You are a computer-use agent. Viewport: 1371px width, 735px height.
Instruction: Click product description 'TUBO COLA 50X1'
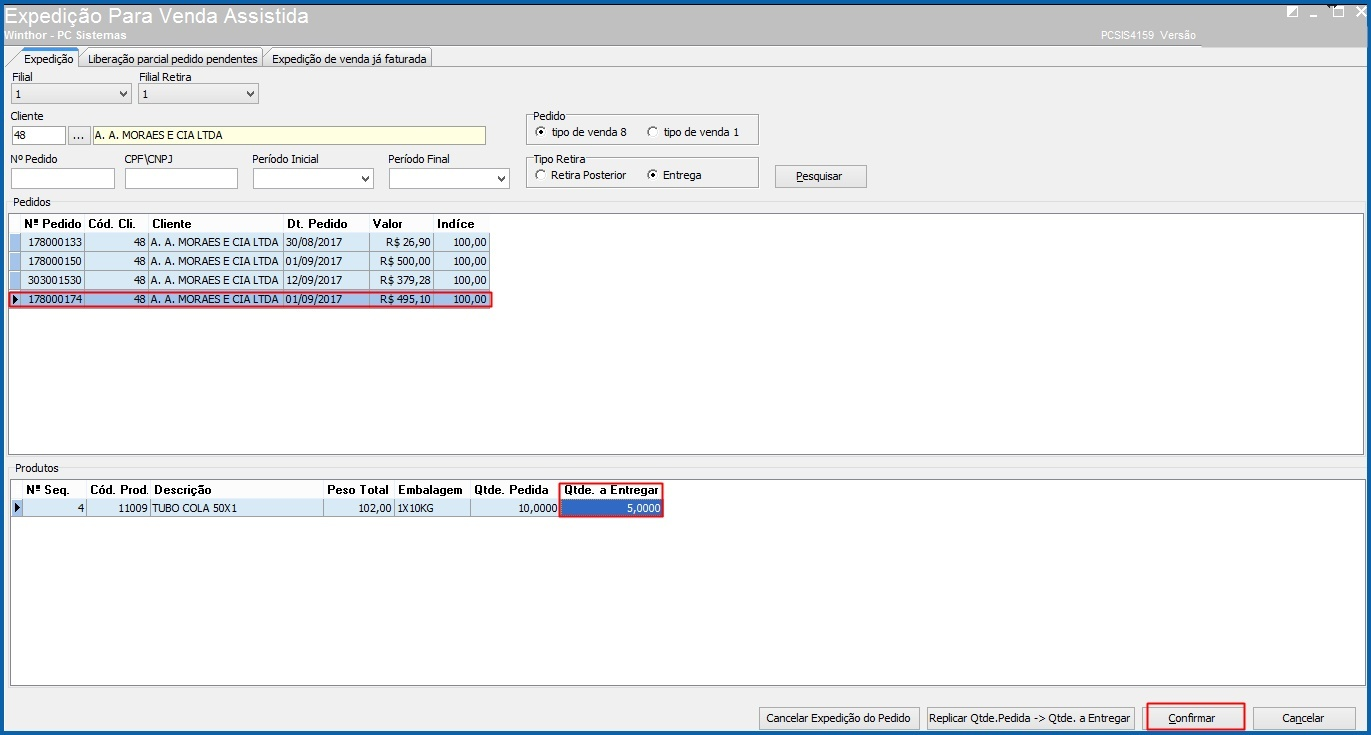pos(236,508)
